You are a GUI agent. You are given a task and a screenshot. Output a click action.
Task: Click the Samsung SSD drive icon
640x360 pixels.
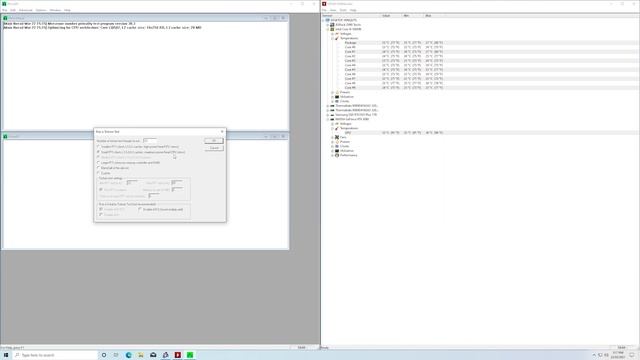tap(332, 115)
